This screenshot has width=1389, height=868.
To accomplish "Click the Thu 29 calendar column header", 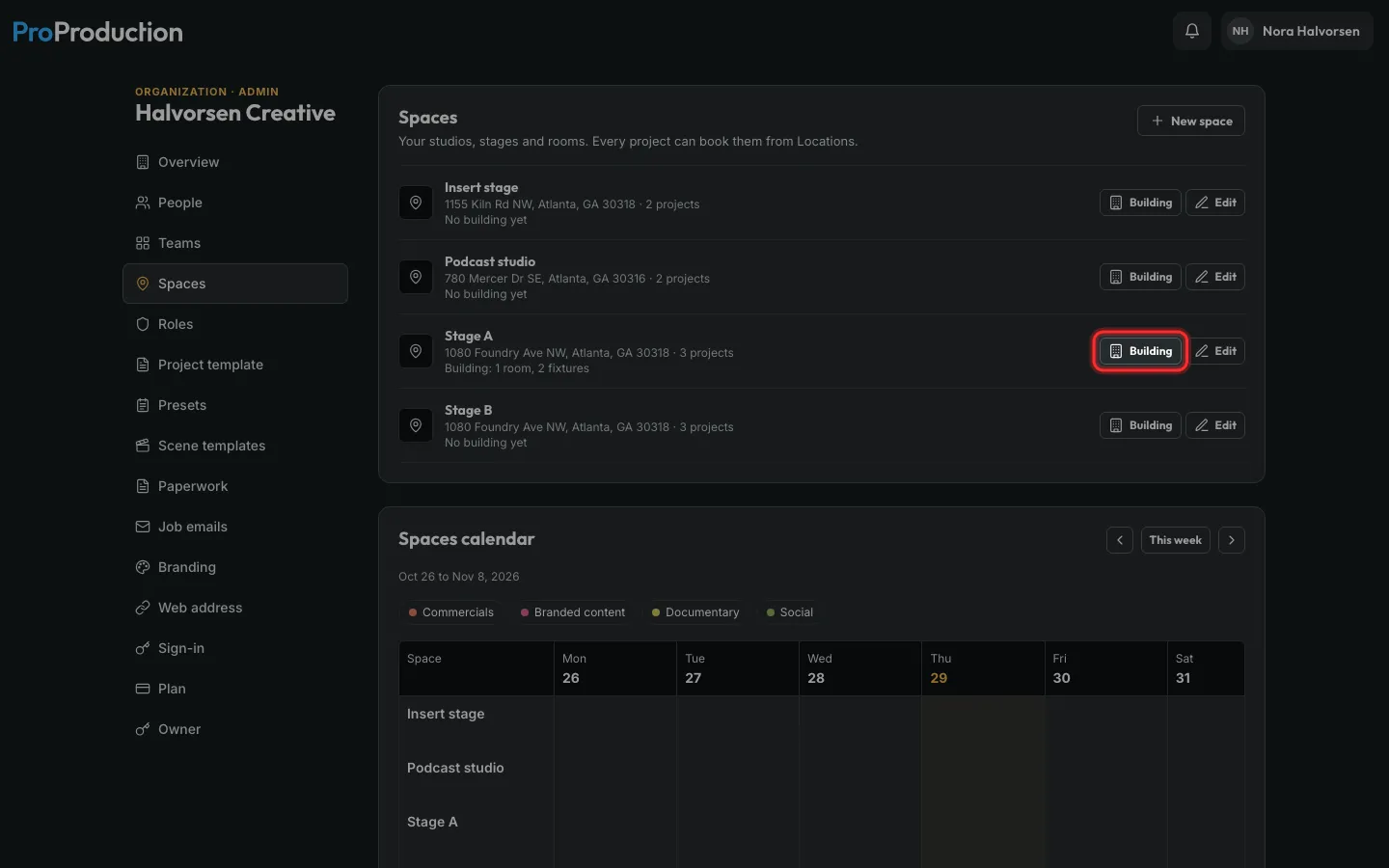I will (983, 668).
